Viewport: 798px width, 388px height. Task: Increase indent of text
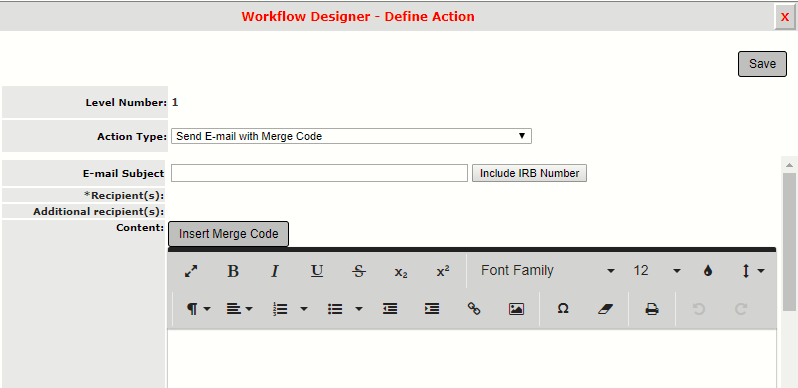click(432, 309)
